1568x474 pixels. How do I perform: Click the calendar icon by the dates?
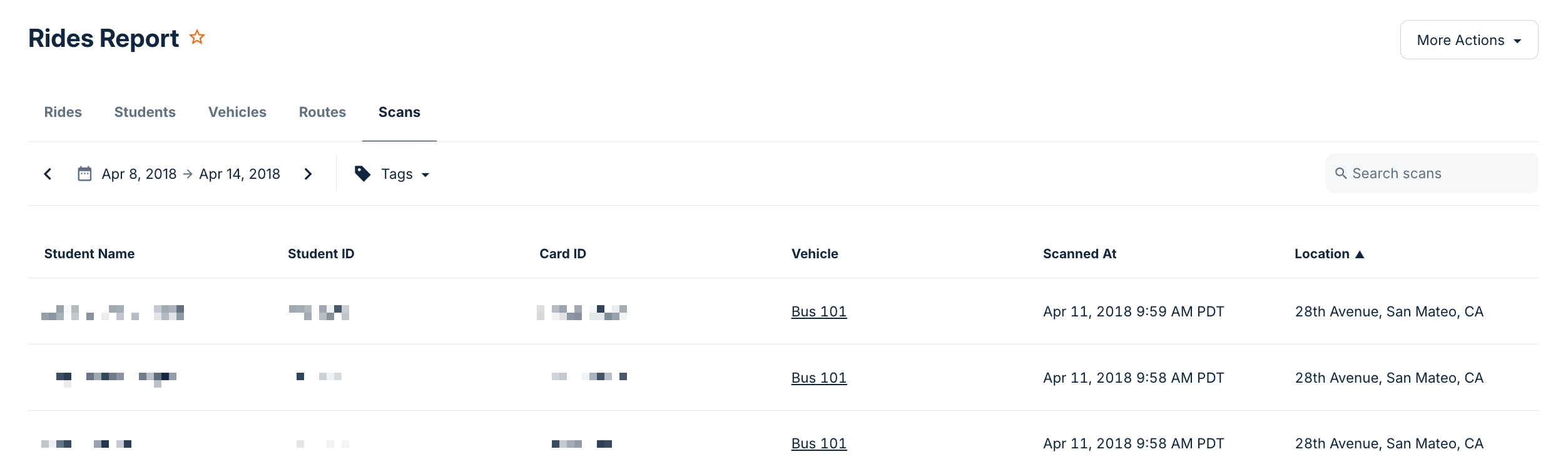[84, 174]
